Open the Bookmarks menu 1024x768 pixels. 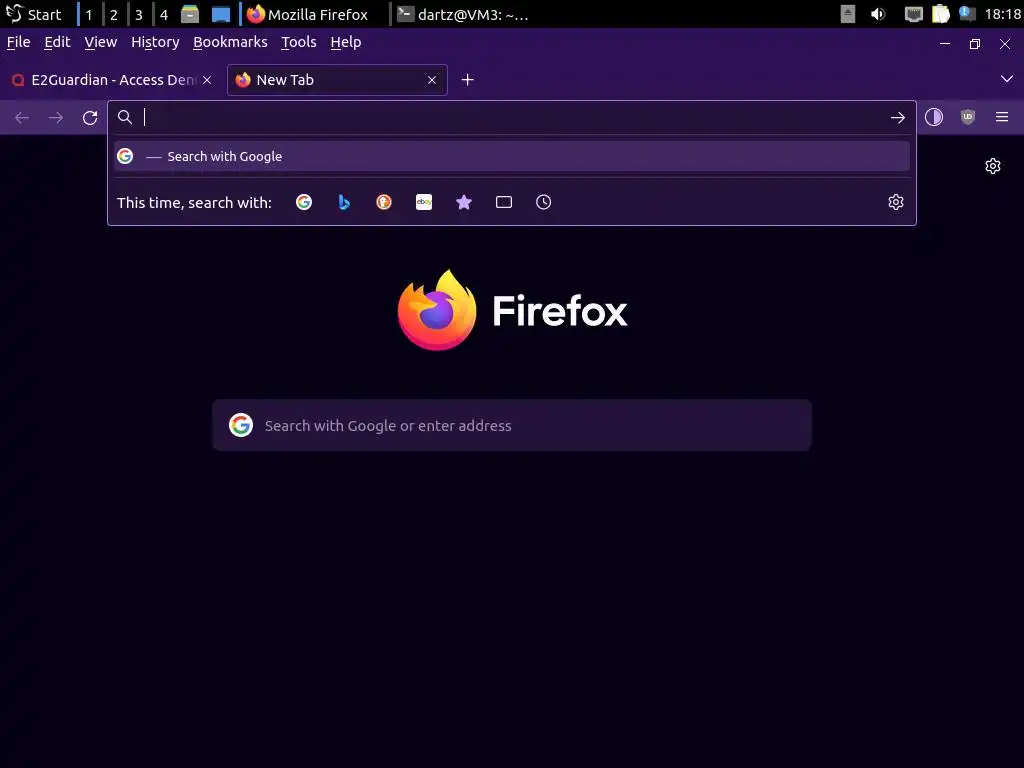click(230, 42)
